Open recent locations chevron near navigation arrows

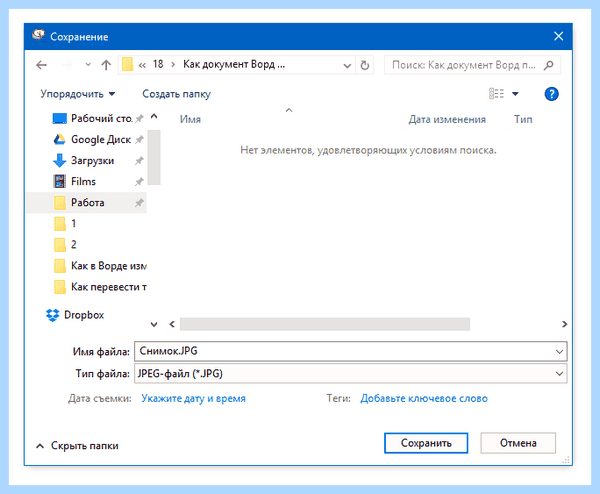[x=88, y=65]
